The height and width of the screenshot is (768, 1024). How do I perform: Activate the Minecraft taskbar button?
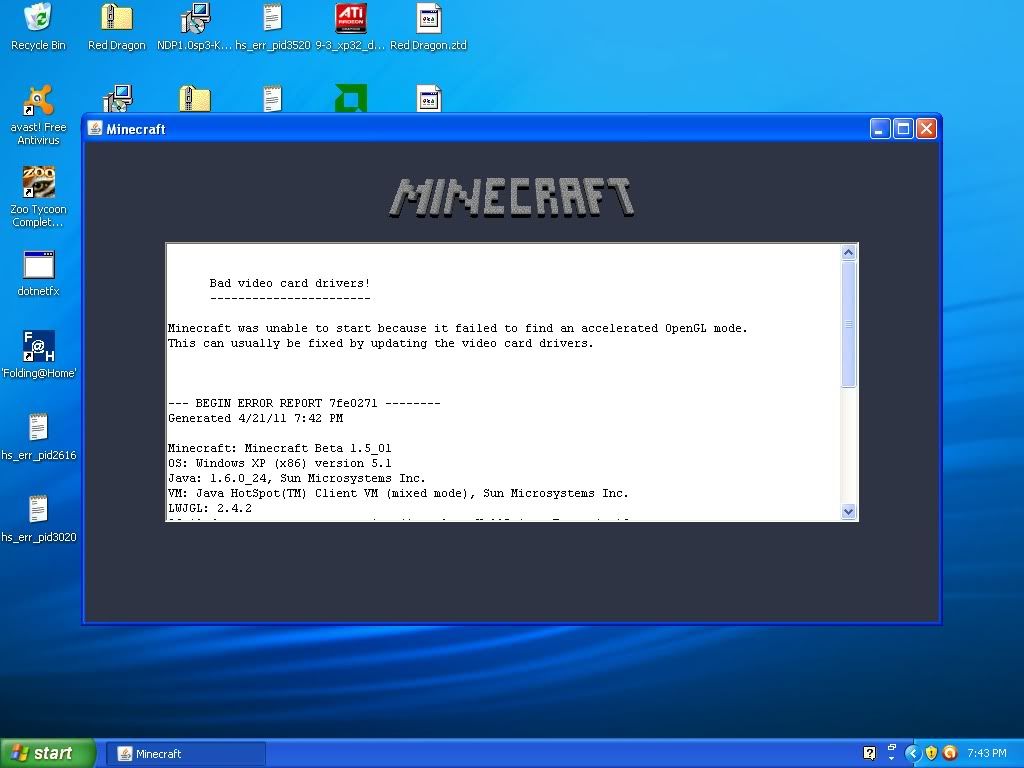[186, 754]
